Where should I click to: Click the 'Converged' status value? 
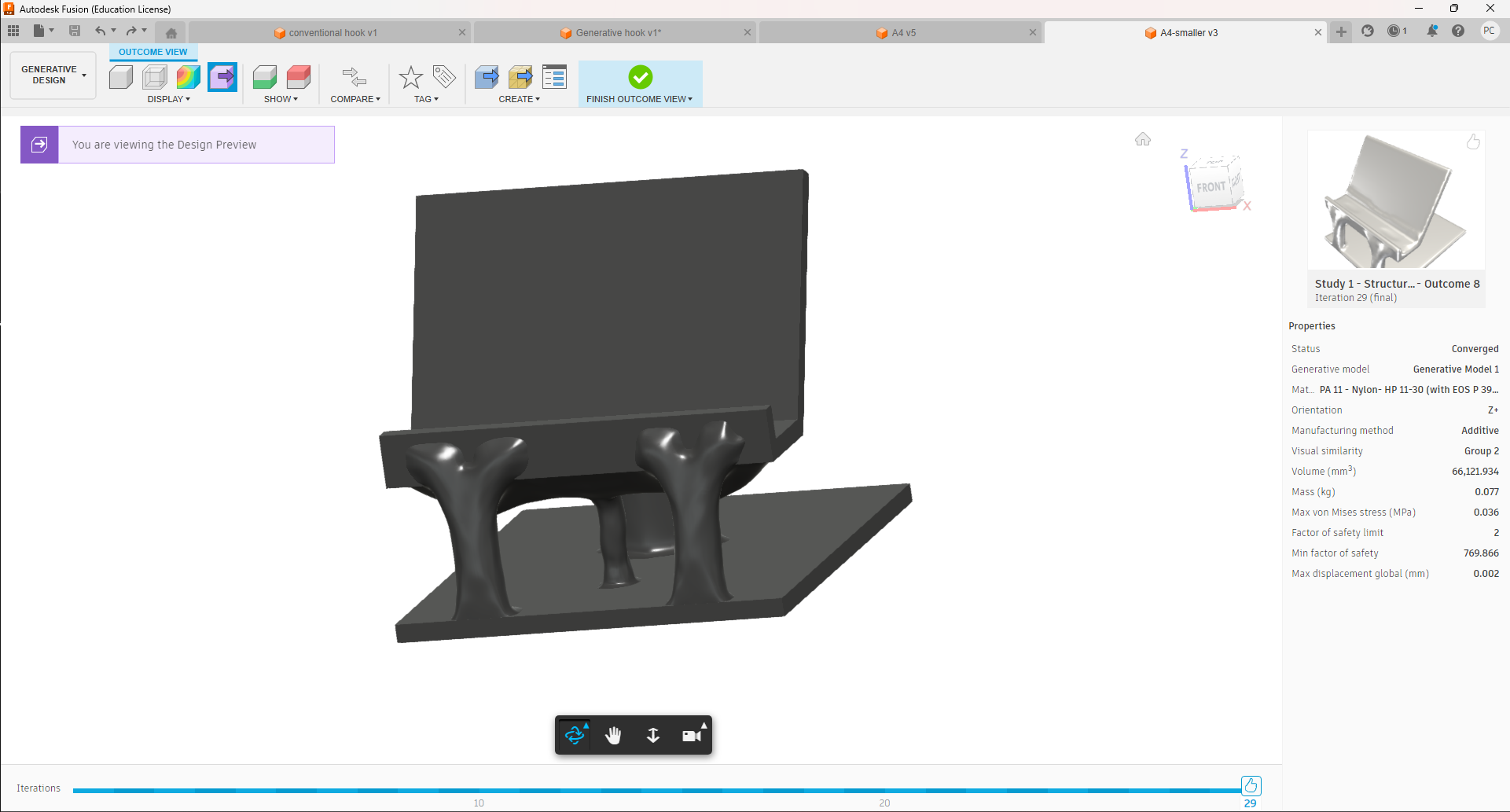pyautogui.click(x=1475, y=349)
